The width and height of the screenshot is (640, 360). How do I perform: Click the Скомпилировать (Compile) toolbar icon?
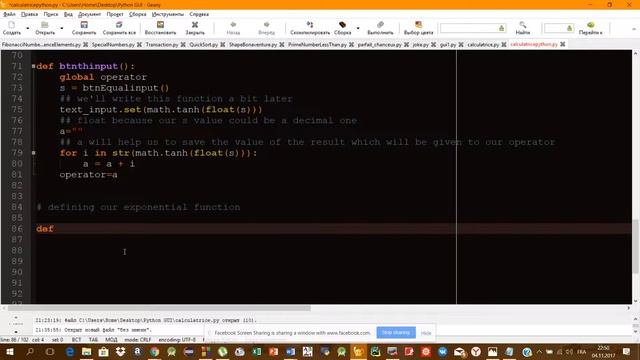310,28
